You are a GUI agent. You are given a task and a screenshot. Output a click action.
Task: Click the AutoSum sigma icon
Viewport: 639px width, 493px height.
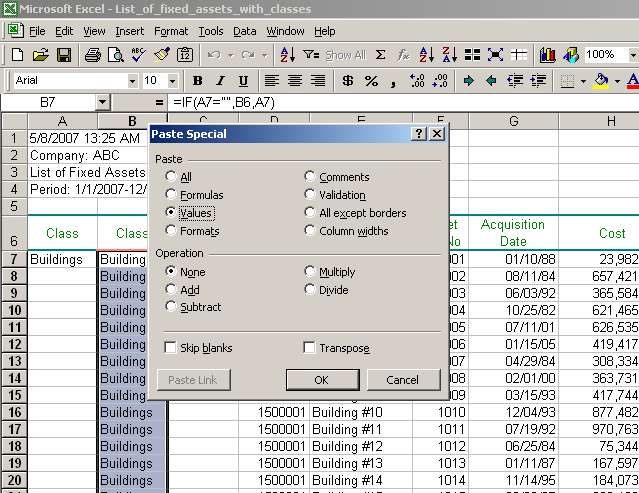(x=380, y=55)
